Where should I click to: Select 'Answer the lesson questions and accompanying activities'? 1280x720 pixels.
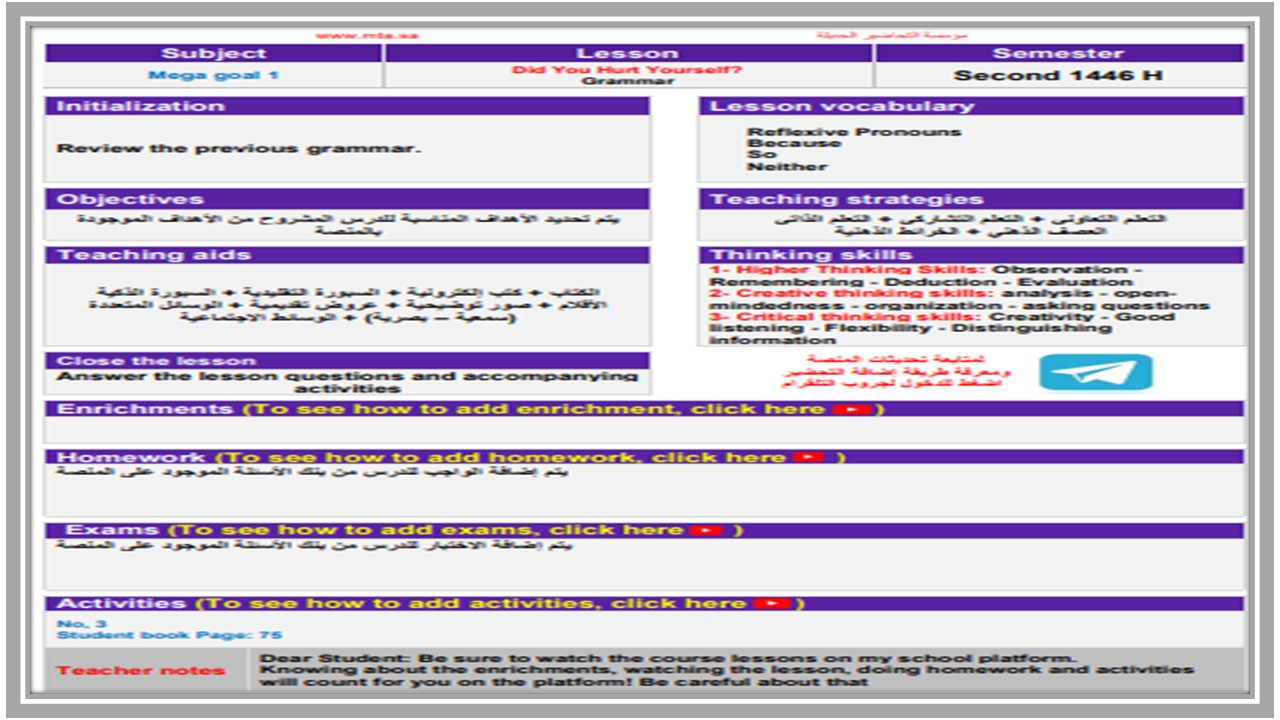(x=347, y=382)
